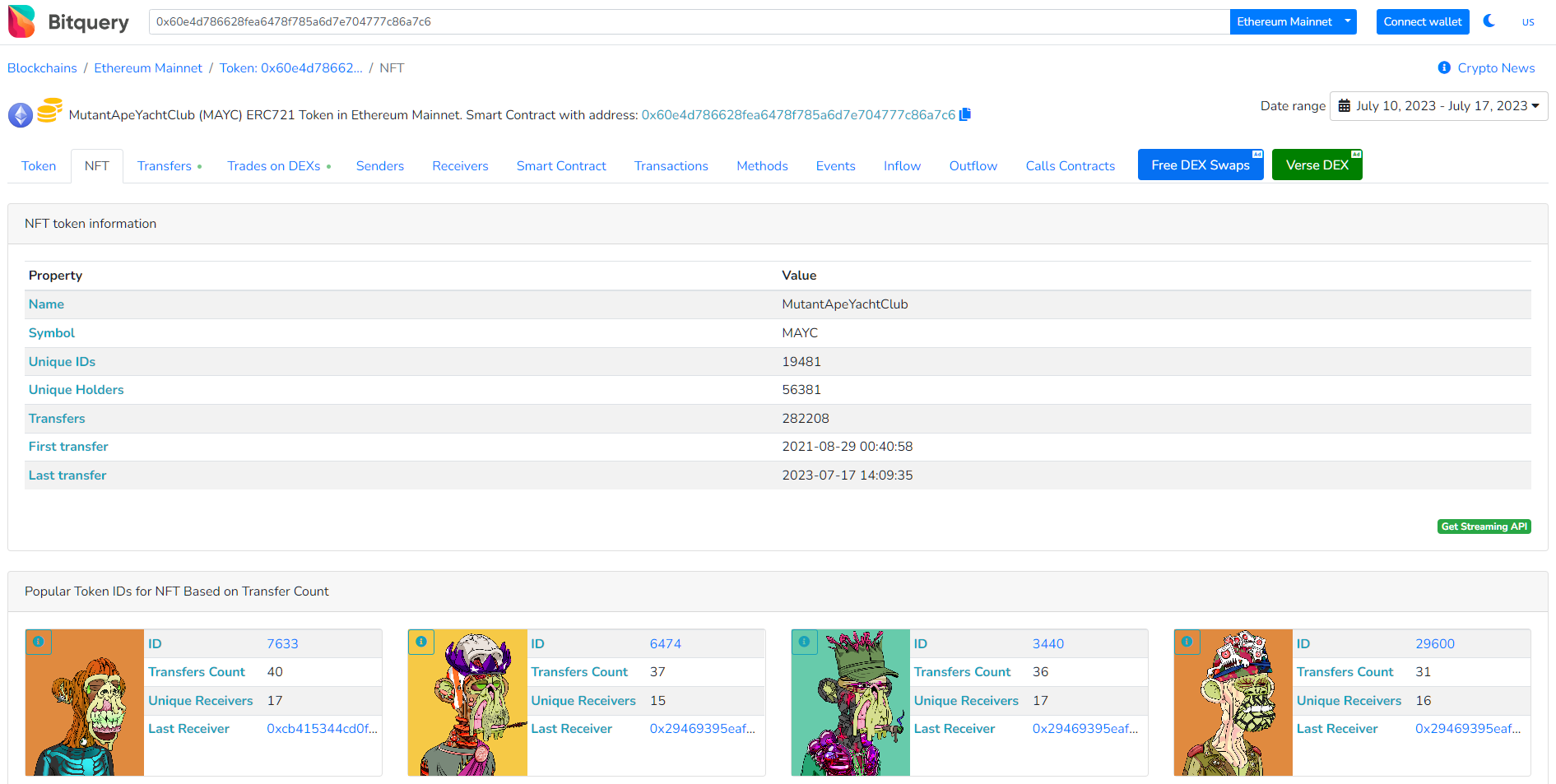Expand the date range picker July 10-17
Viewport: 1556px width, 784px height.
point(1438,106)
